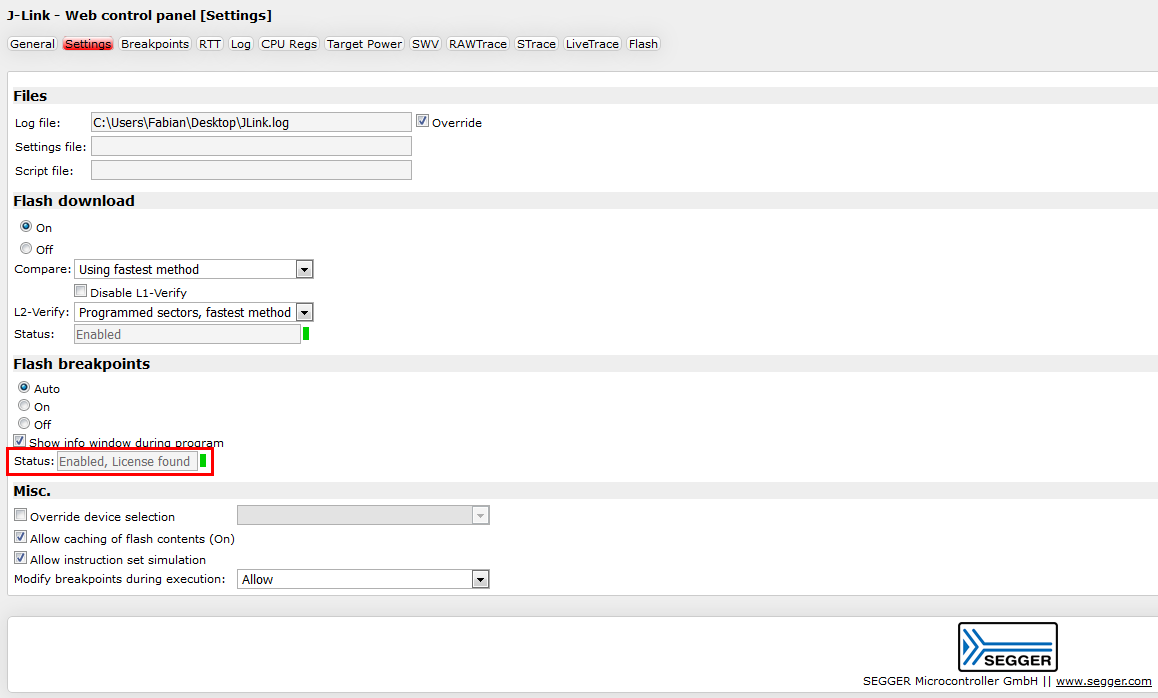1158x698 pixels.
Task: Select Flash breakpoints Auto radio button
Action: (24, 387)
